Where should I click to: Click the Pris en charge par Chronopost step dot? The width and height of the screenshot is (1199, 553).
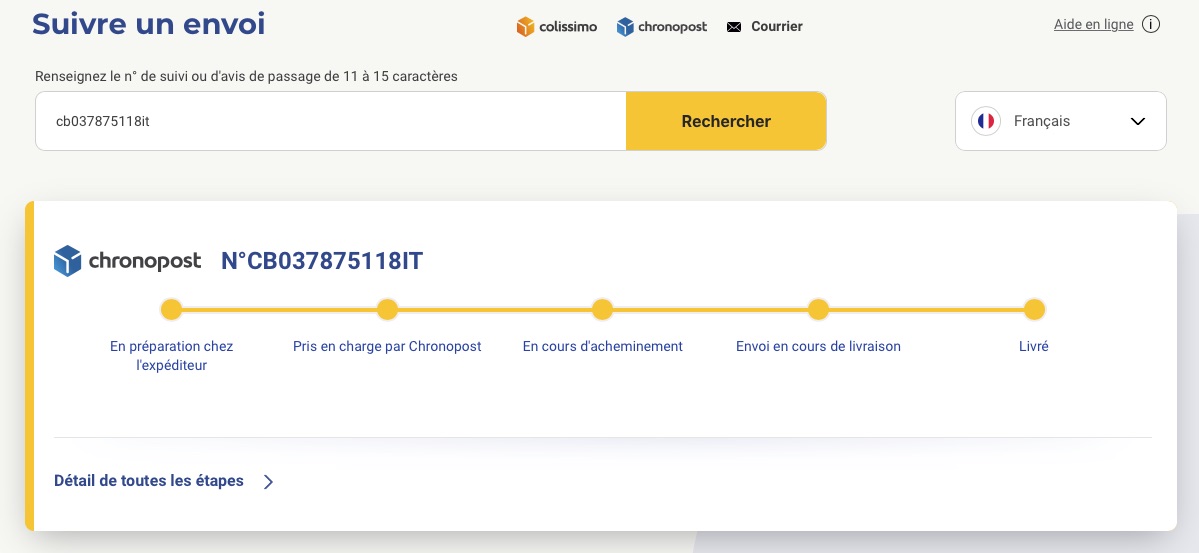[x=387, y=310]
